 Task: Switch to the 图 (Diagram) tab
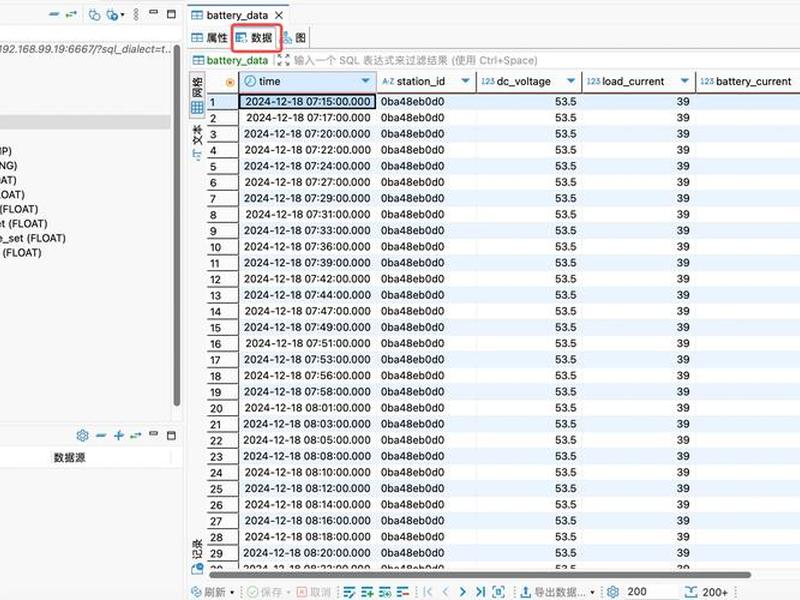(295, 38)
